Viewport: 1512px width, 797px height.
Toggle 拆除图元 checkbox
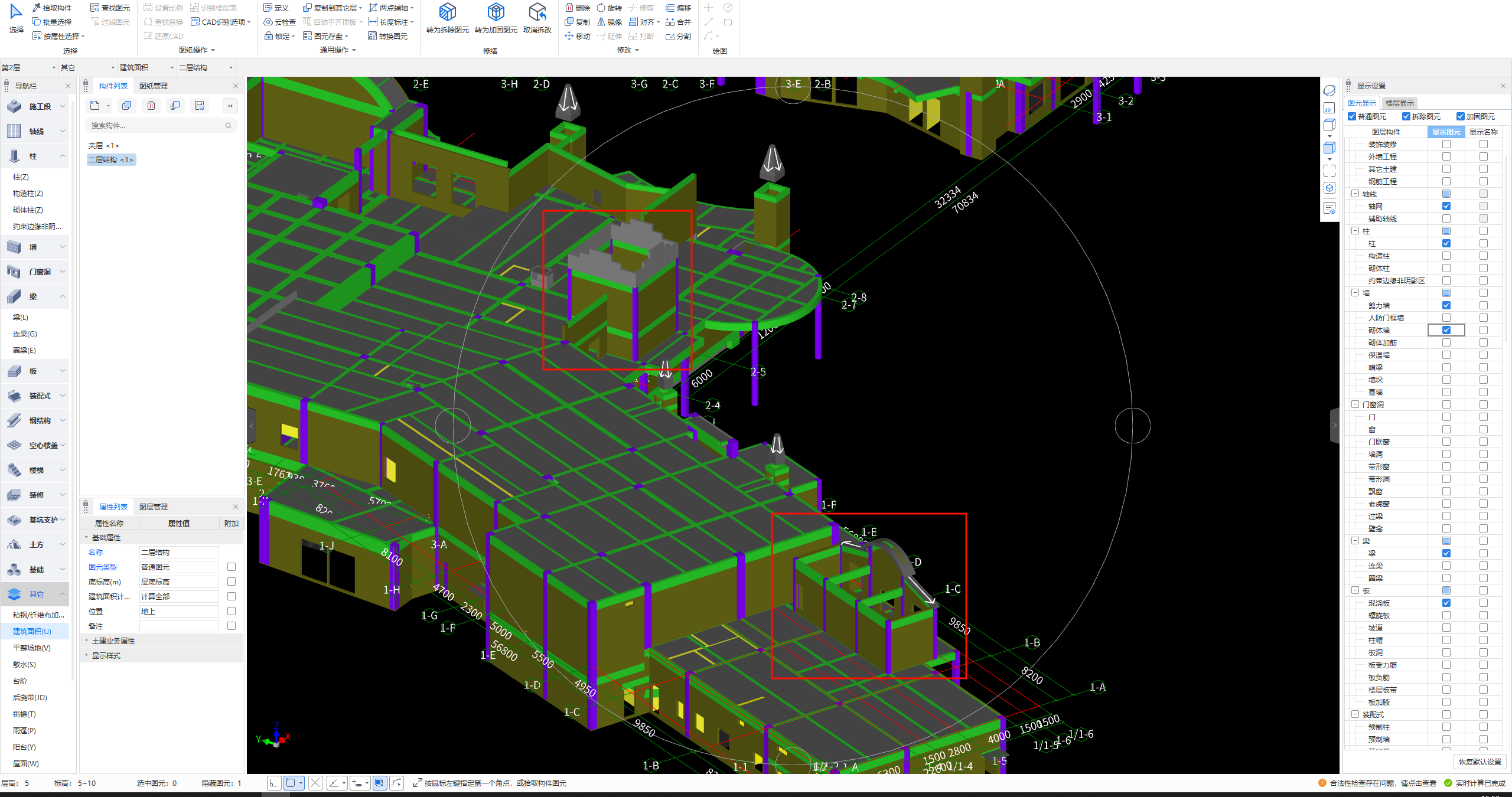[x=1406, y=116]
